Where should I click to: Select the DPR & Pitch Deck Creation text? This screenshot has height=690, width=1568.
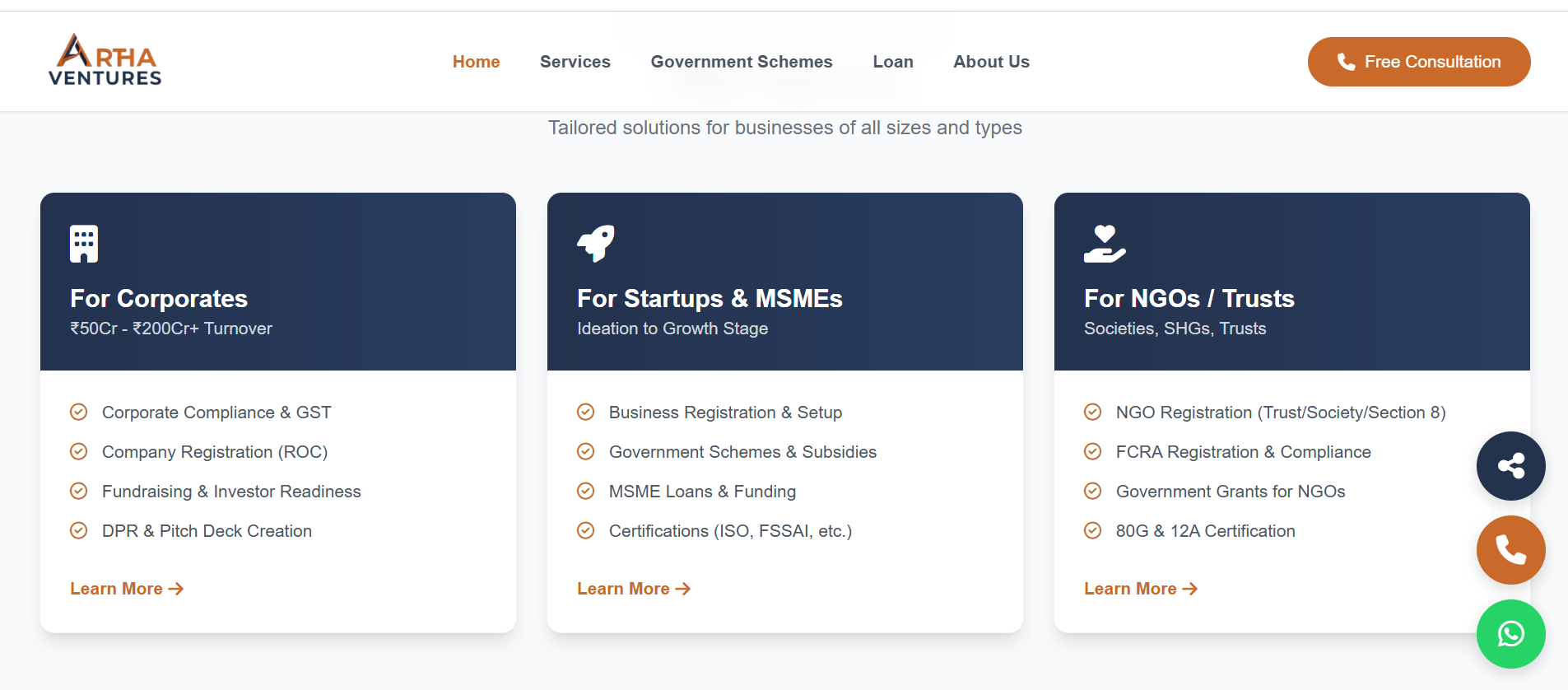pyautogui.click(x=207, y=531)
